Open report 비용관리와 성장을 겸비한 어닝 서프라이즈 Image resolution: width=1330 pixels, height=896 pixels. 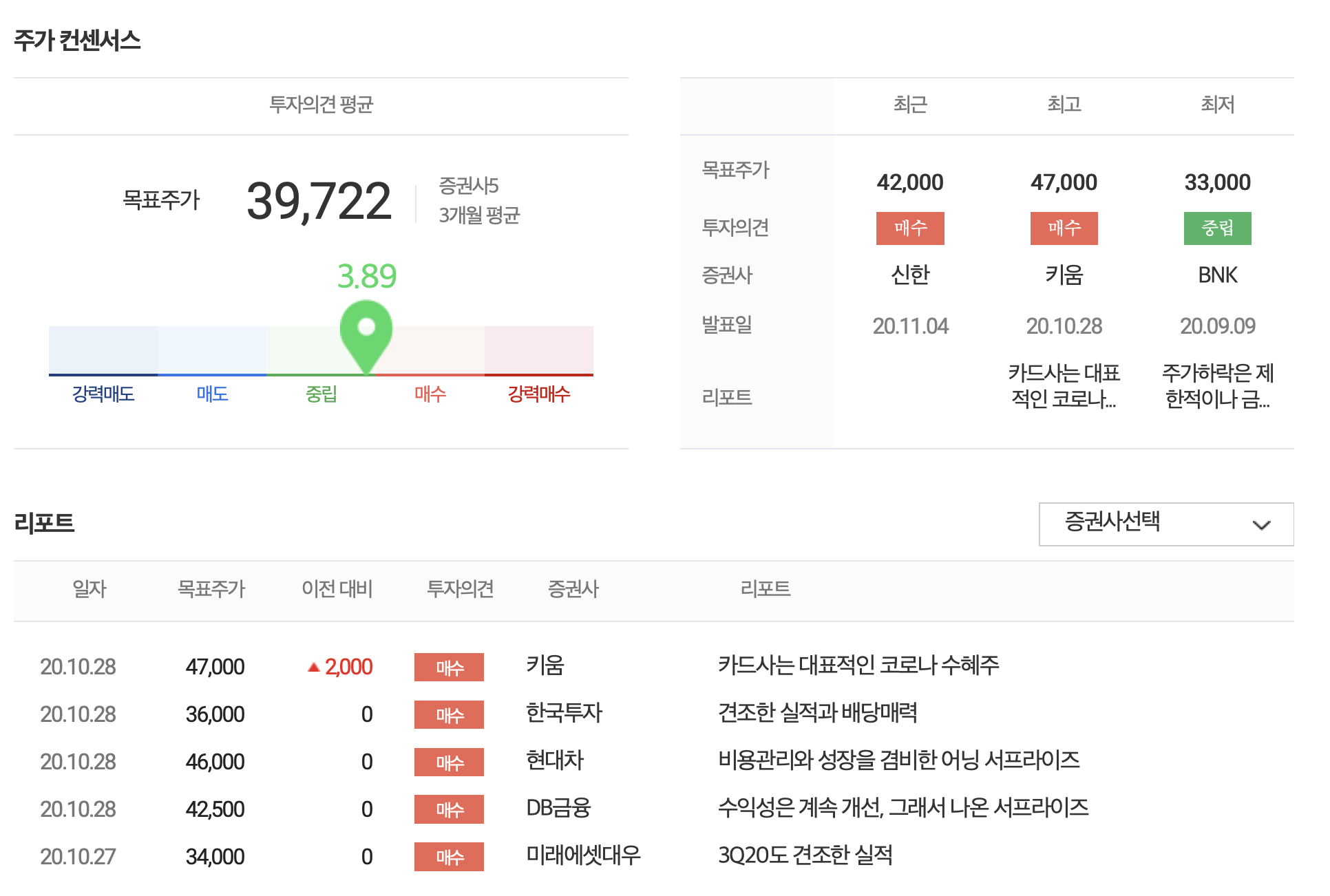pos(898,760)
